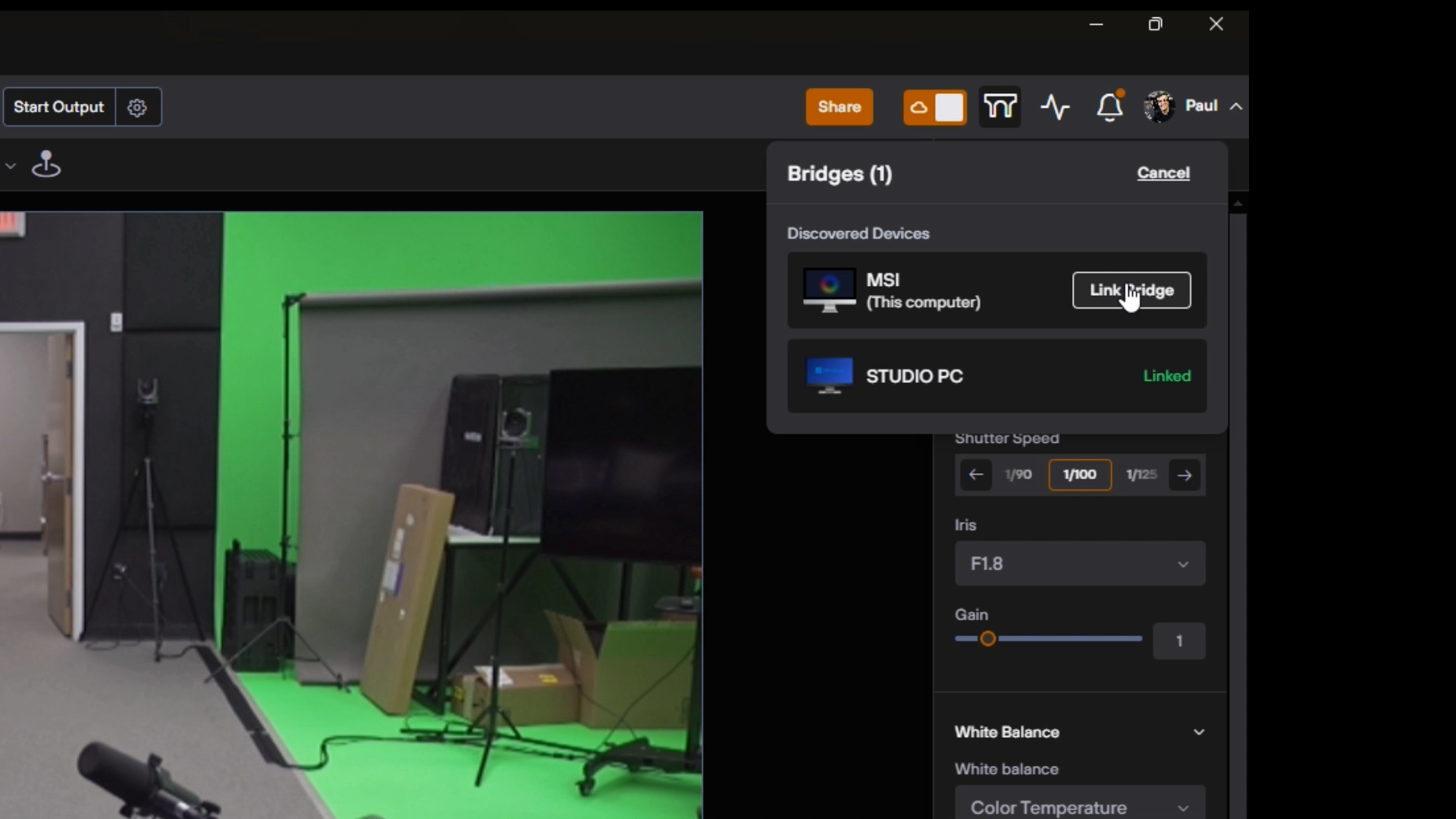Minimize the application window

(1096, 24)
